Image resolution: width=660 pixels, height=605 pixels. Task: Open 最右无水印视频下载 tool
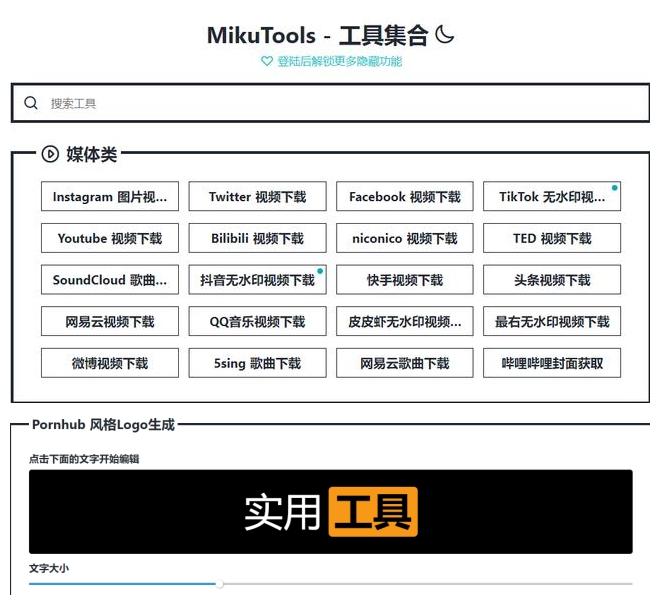(552, 321)
